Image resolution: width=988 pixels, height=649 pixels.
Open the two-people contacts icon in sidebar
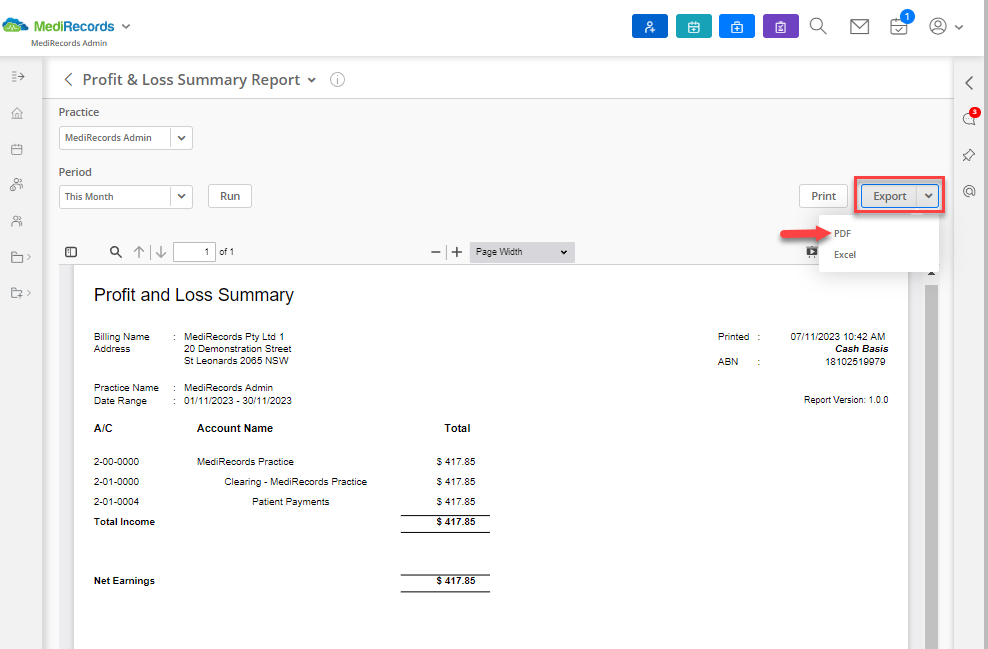(17, 221)
